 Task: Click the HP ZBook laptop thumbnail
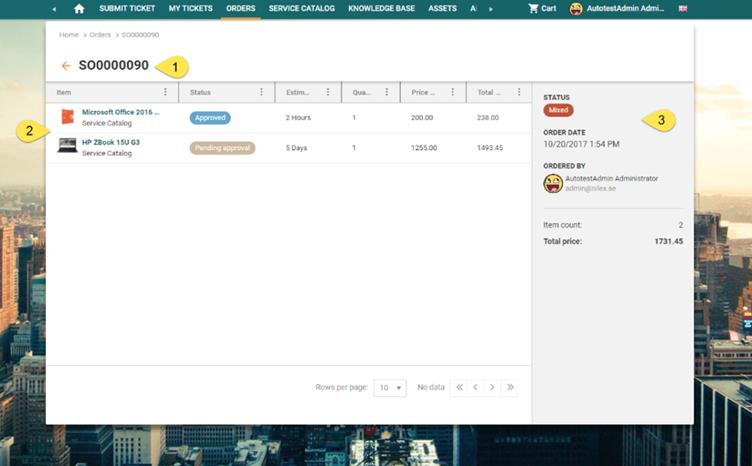tap(67, 147)
